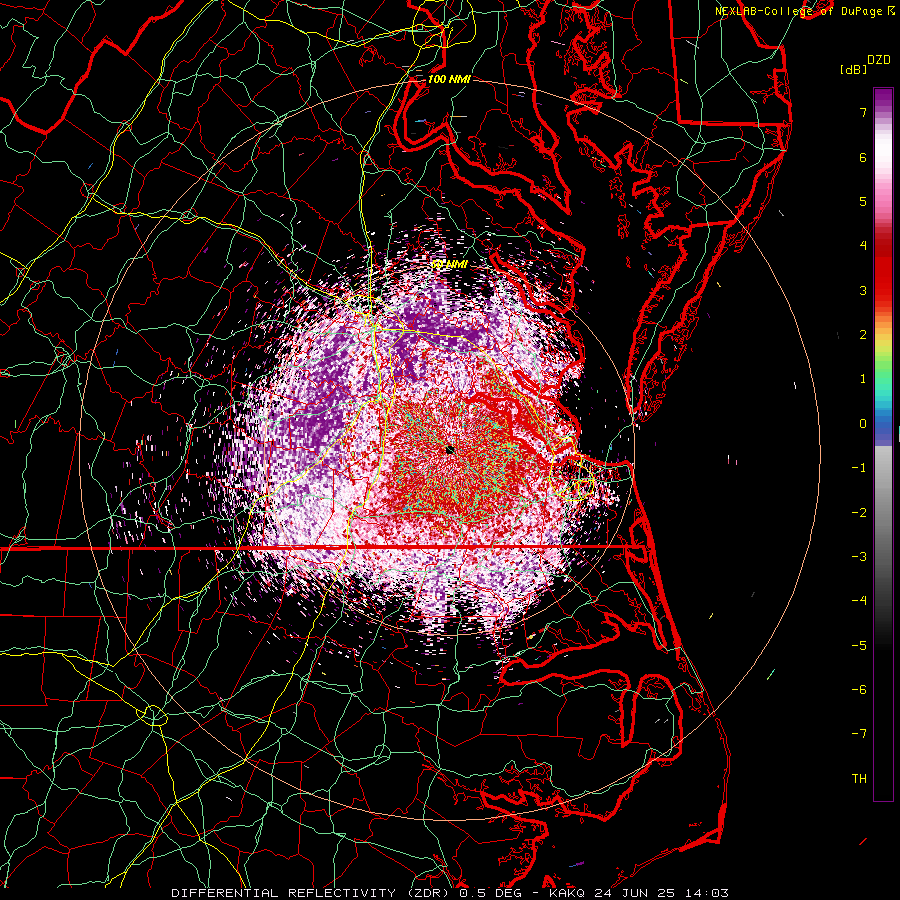Select the -5 value on the dB scale

click(859, 646)
